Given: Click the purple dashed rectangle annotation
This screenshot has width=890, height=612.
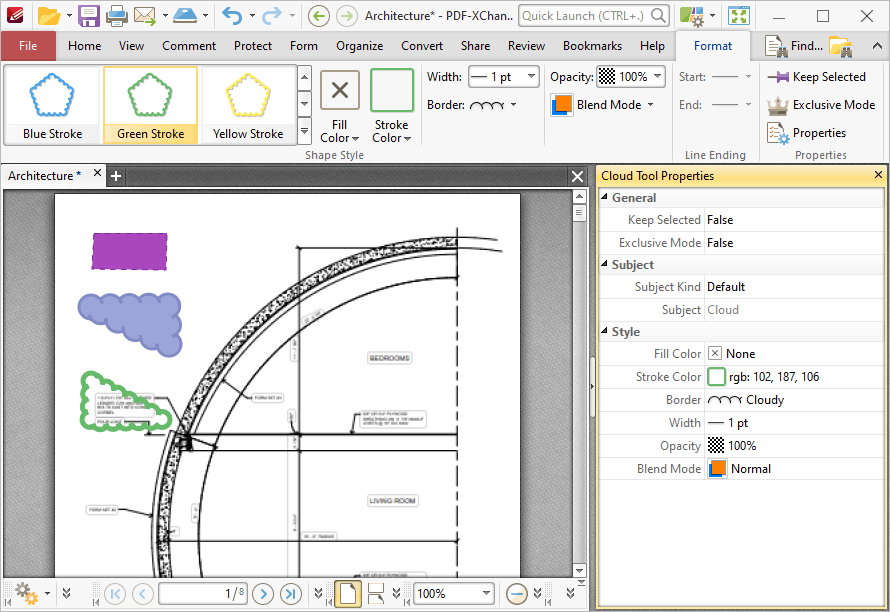Looking at the screenshot, I should point(129,251).
